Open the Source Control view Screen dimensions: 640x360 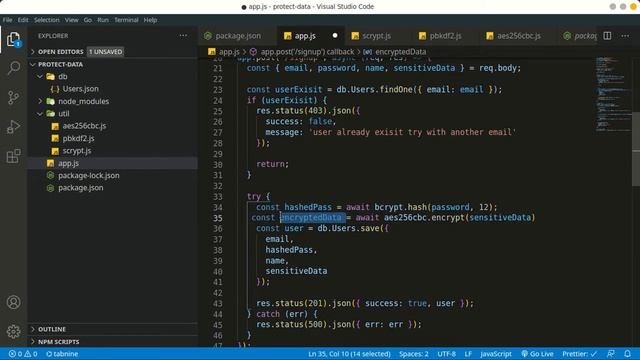[13, 97]
